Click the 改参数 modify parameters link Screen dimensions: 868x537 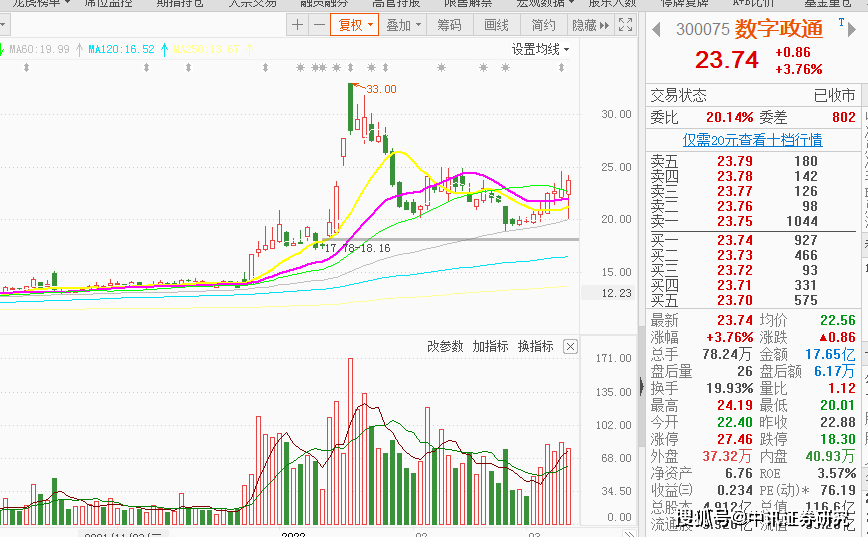click(445, 347)
